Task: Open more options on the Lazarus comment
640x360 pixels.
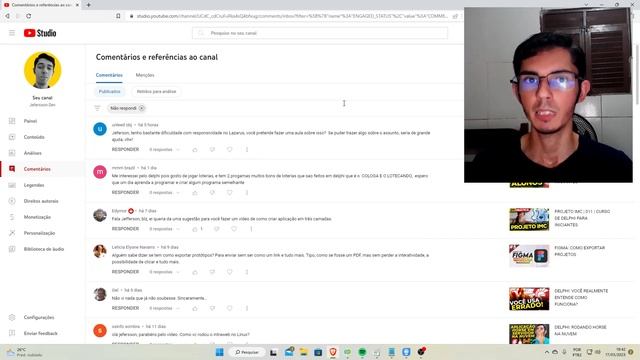Action: [247, 150]
